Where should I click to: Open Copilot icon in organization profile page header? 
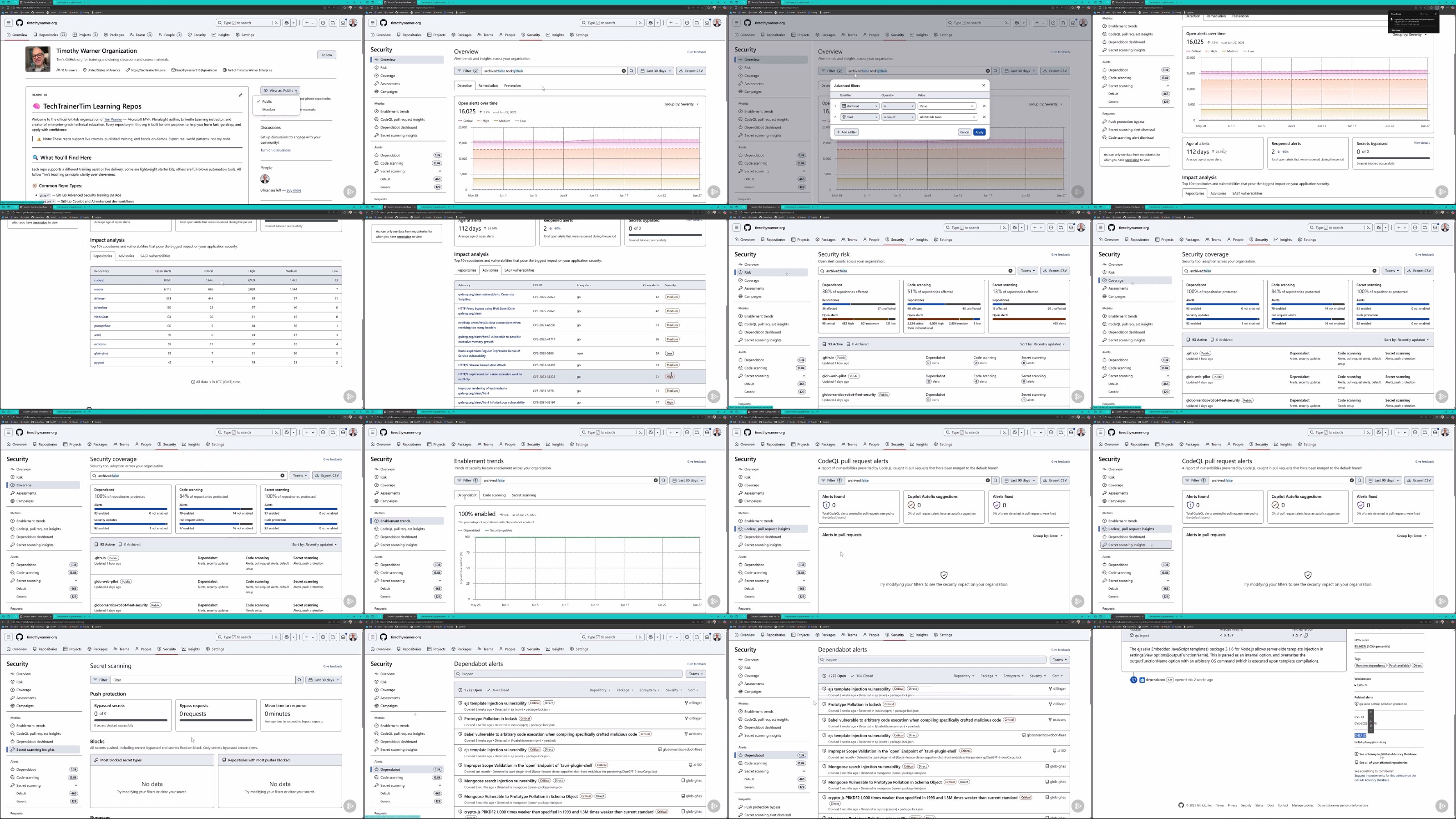(287, 23)
